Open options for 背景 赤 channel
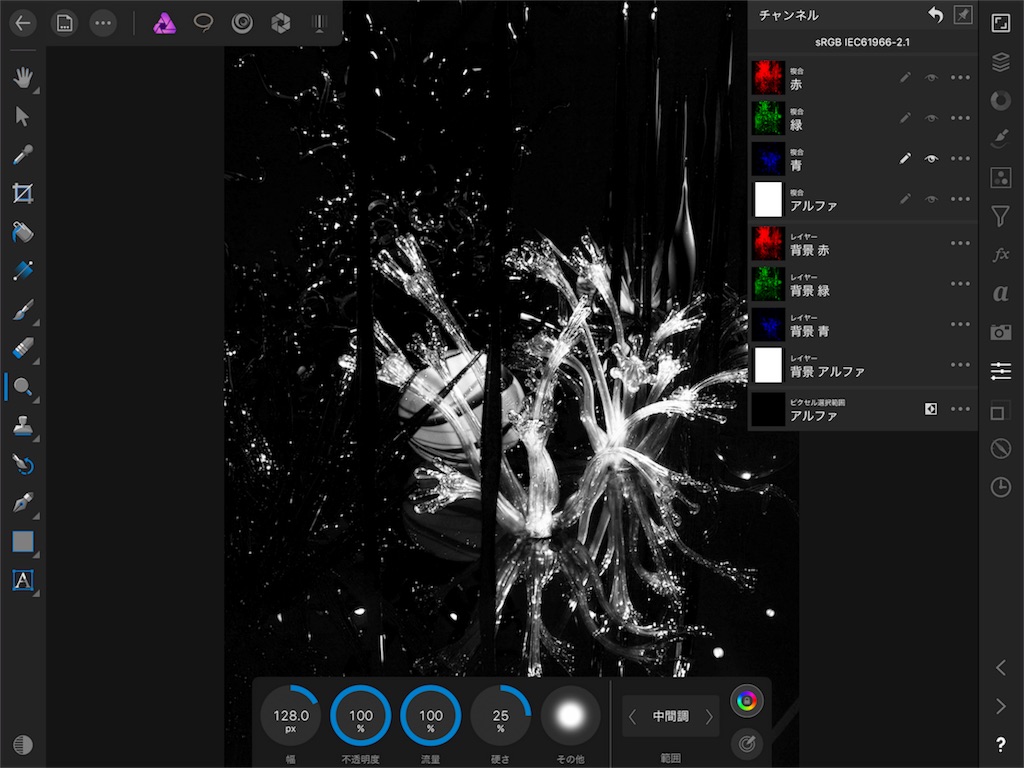The width and height of the screenshot is (1024, 768). click(960, 244)
